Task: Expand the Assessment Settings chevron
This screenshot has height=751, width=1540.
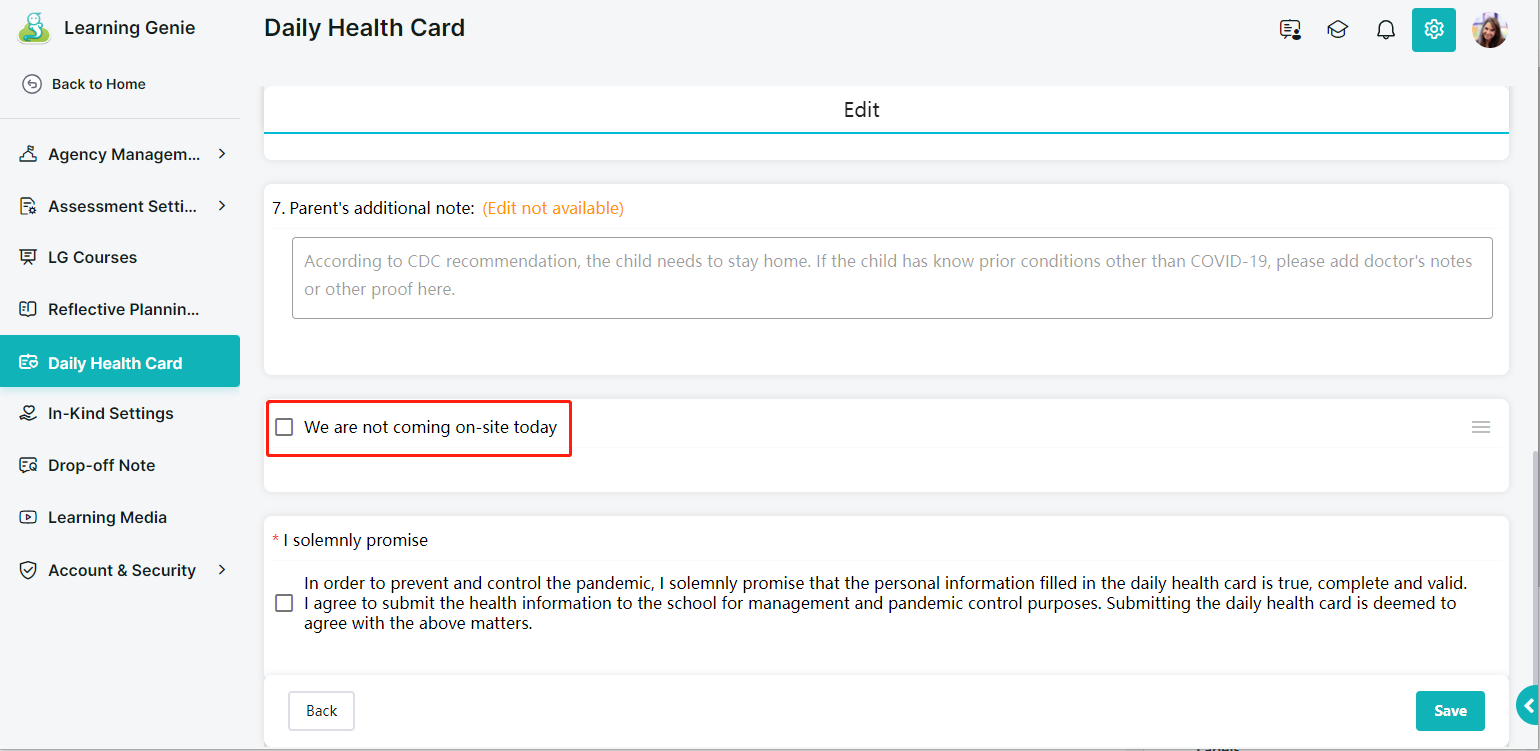Action: click(222, 206)
